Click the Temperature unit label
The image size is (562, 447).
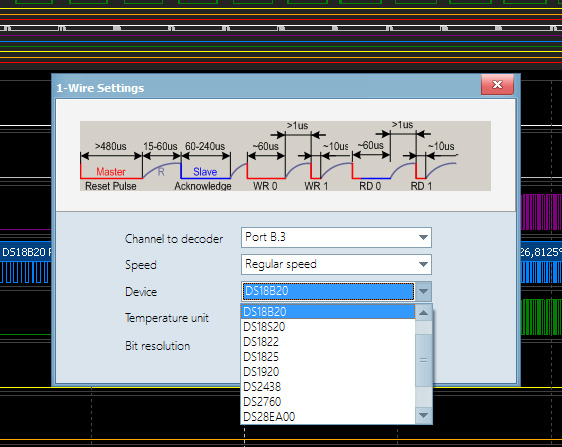pyautogui.click(x=167, y=318)
